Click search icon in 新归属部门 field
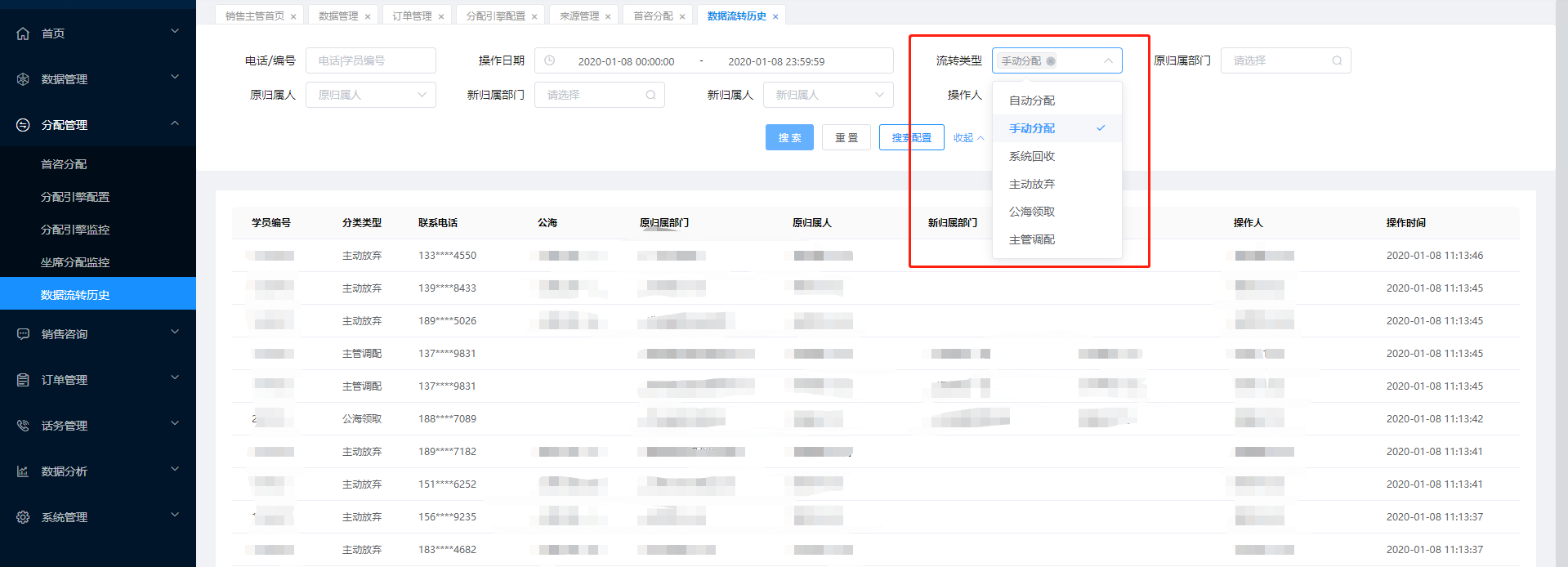The width and height of the screenshot is (1568, 567). (x=650, y=95)
